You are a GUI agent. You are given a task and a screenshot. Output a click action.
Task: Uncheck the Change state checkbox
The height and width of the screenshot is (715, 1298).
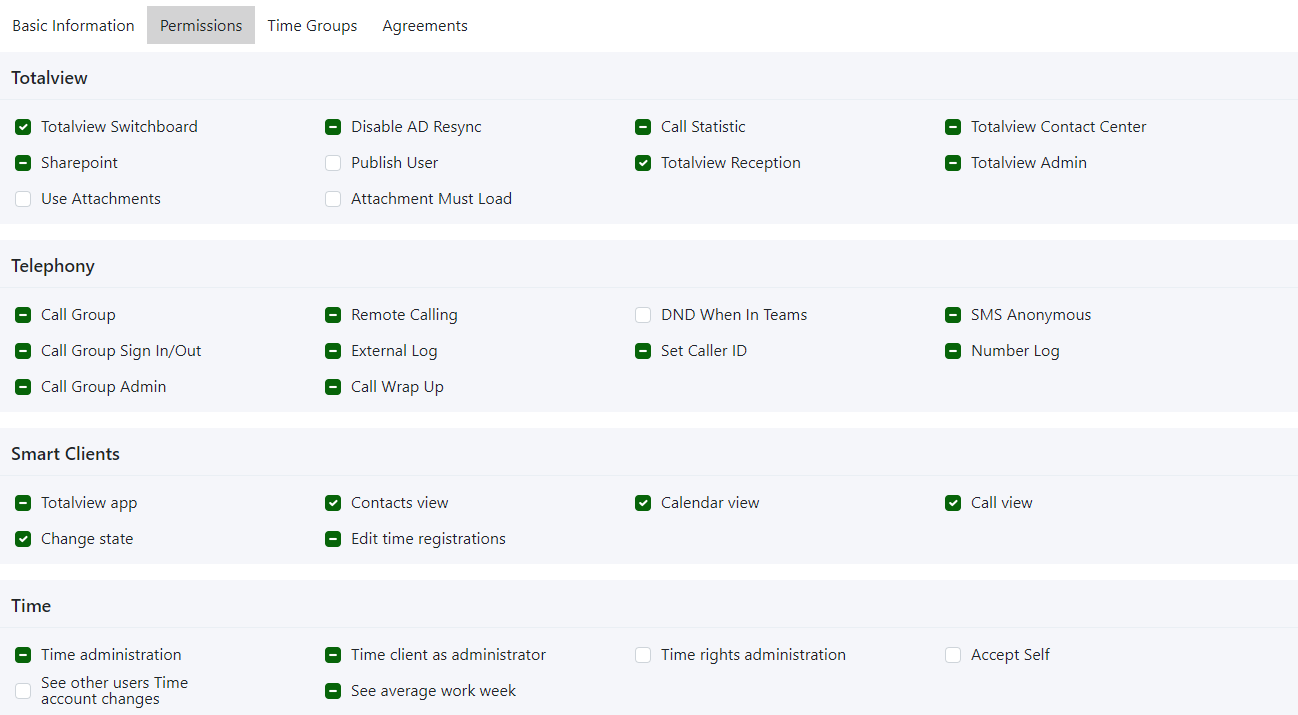tap(23, 539)
